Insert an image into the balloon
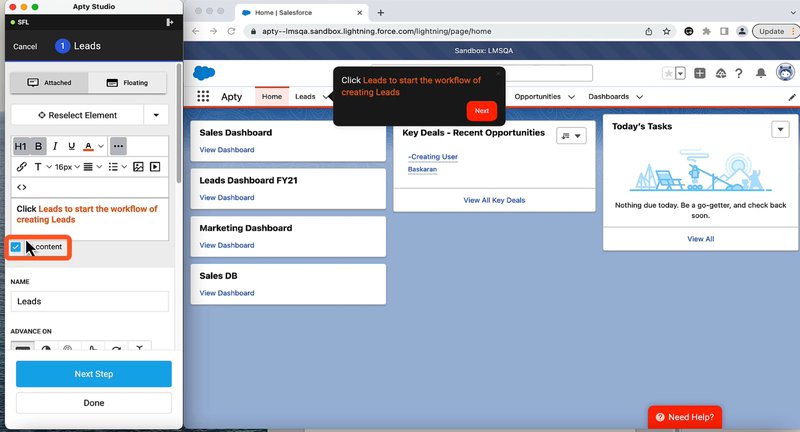The image size is (800, 432). 138,166
